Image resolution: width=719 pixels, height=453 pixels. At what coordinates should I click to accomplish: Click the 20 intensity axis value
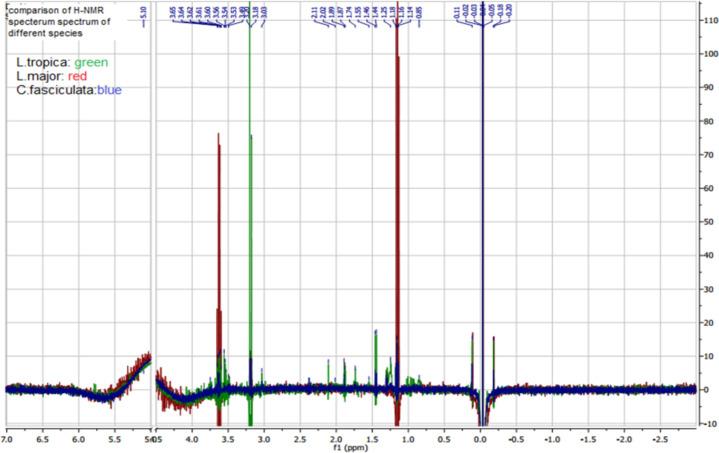pyautogui.click(x=709, y=323)
